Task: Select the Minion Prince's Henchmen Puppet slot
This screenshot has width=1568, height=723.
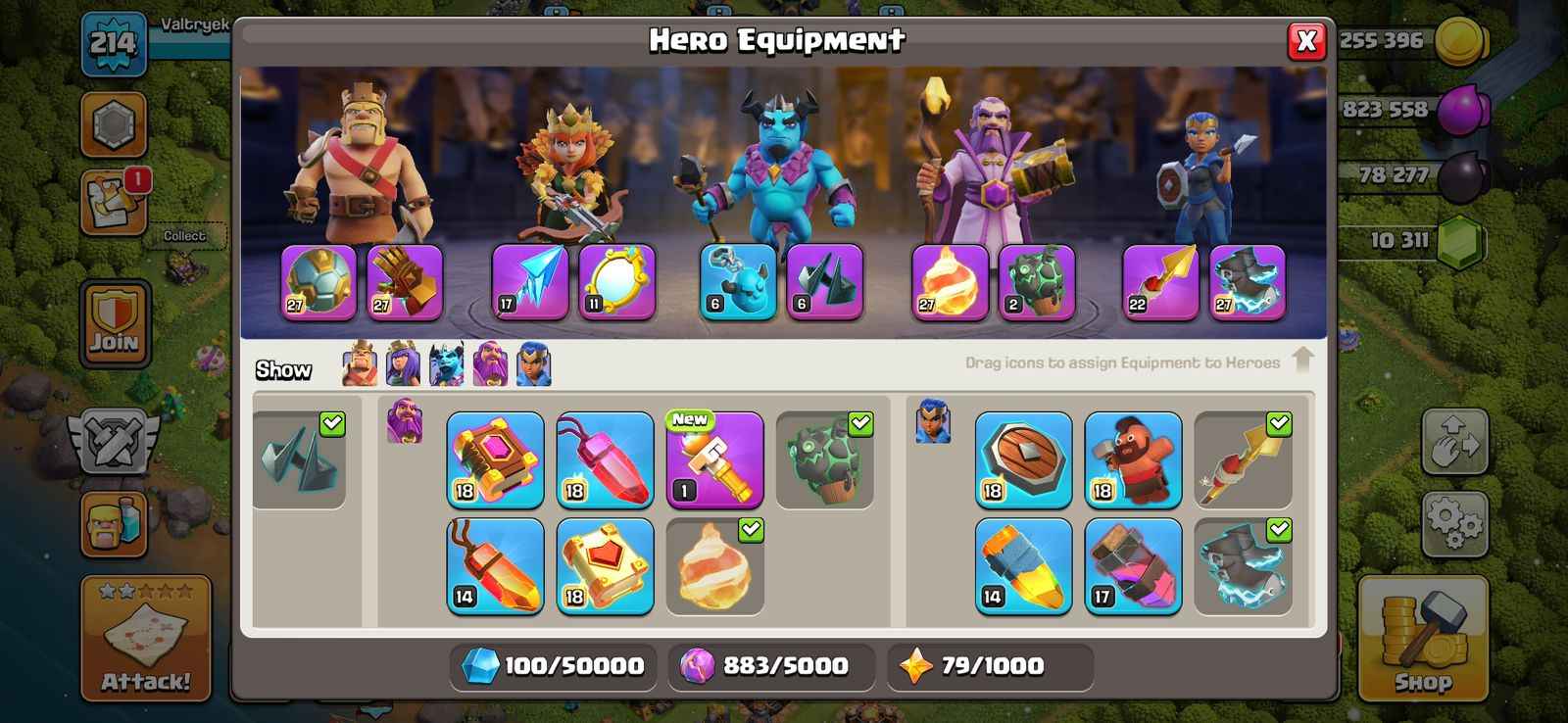Action: (738, 282)
